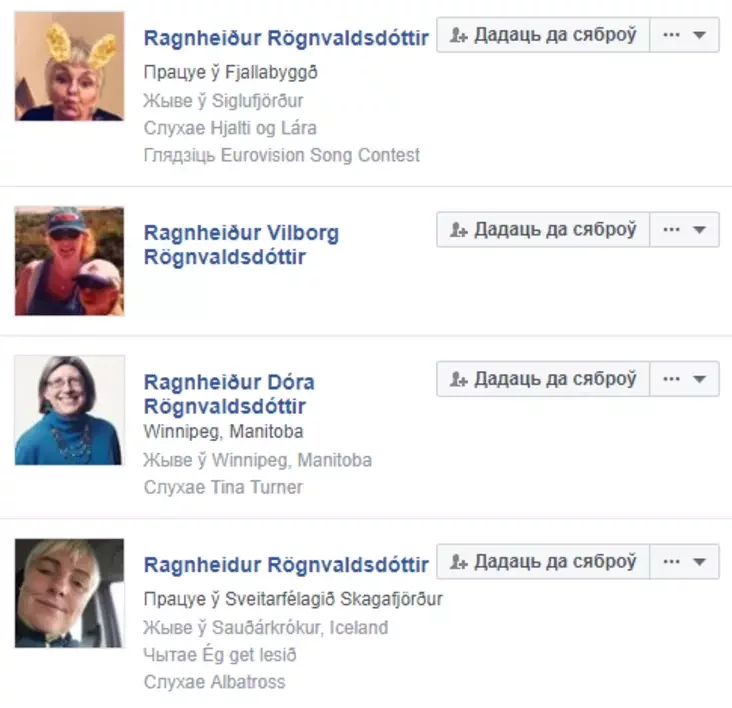Screen dimensions: 732x708
Task: Click 'Дадаць да сяброў' for Ragnheiður Vilborg
Action: pyautogui.click(x=543, y=230)
